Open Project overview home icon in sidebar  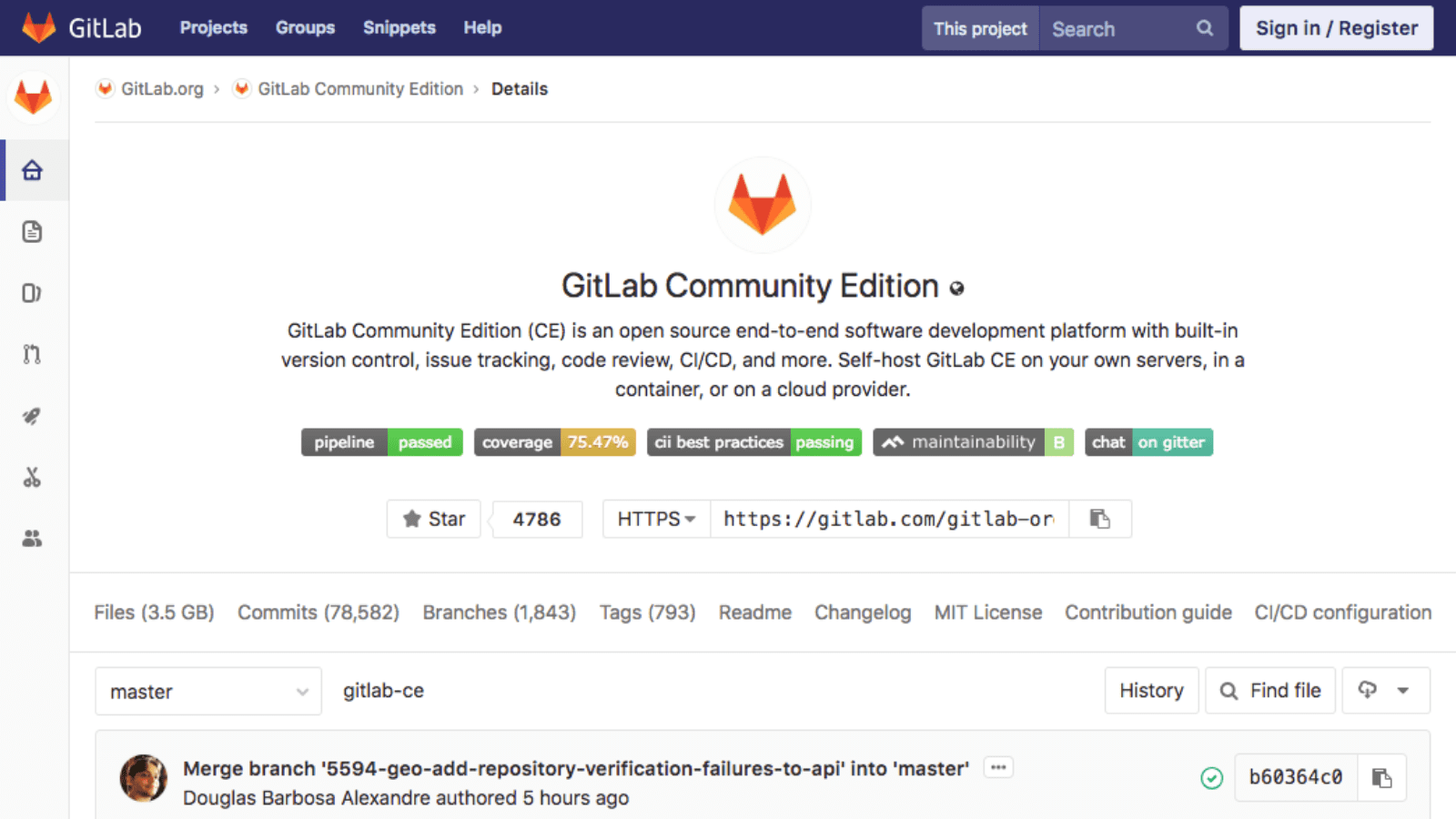(33, 170)
